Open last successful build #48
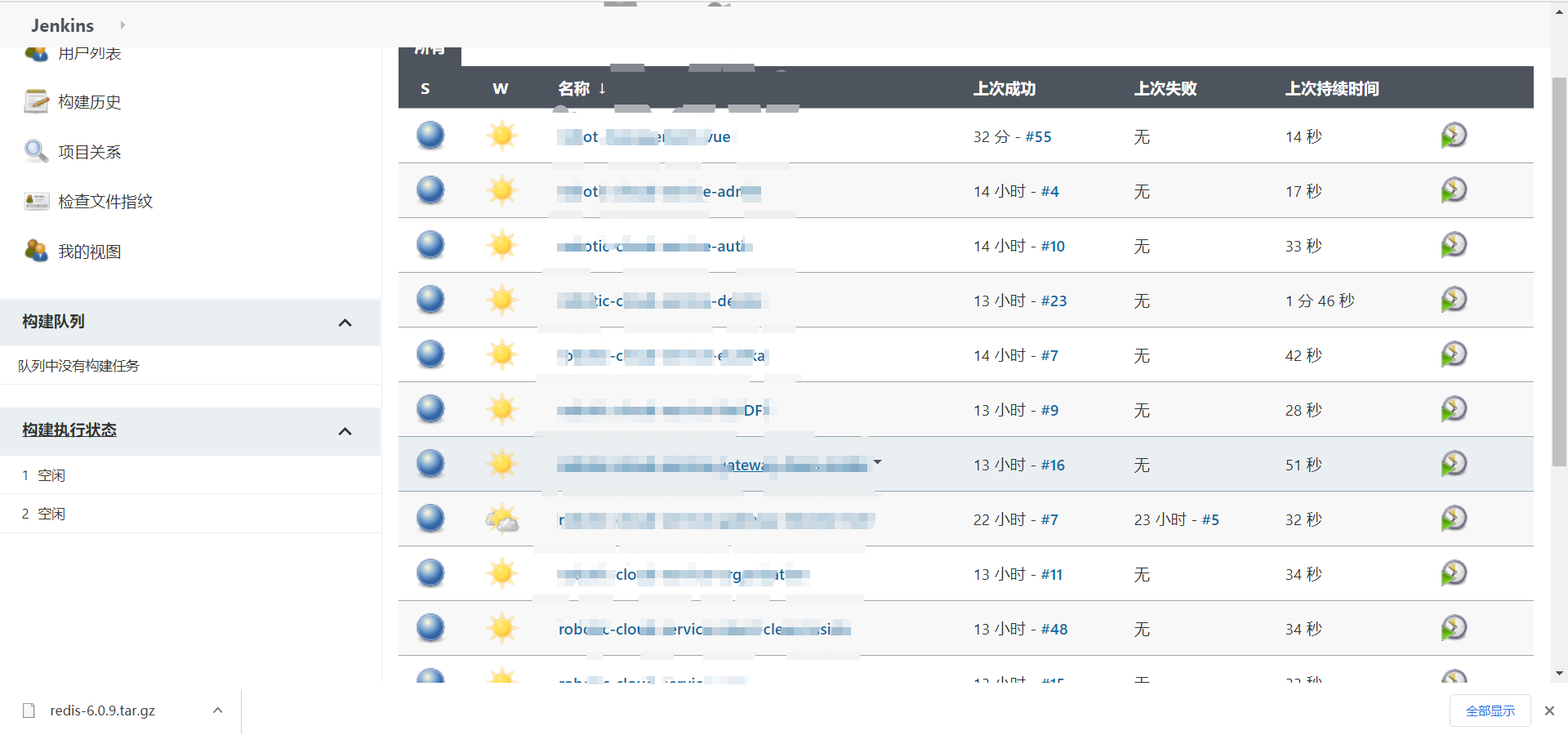The image size is (1568, 735). pyautogui.click(x=1054, y=629)
